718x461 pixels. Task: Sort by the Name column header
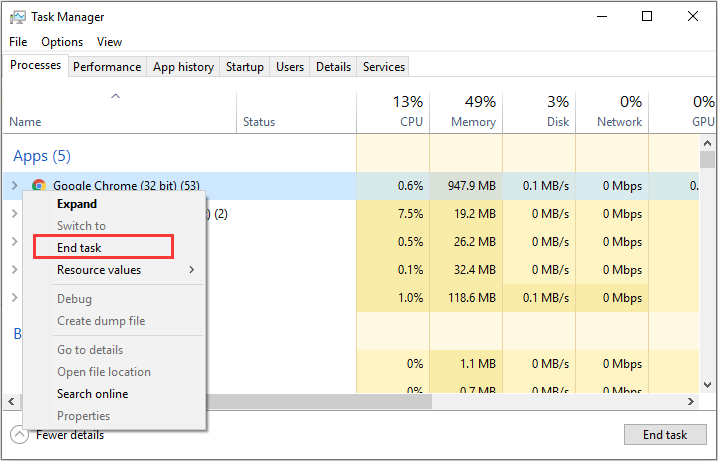120,113
